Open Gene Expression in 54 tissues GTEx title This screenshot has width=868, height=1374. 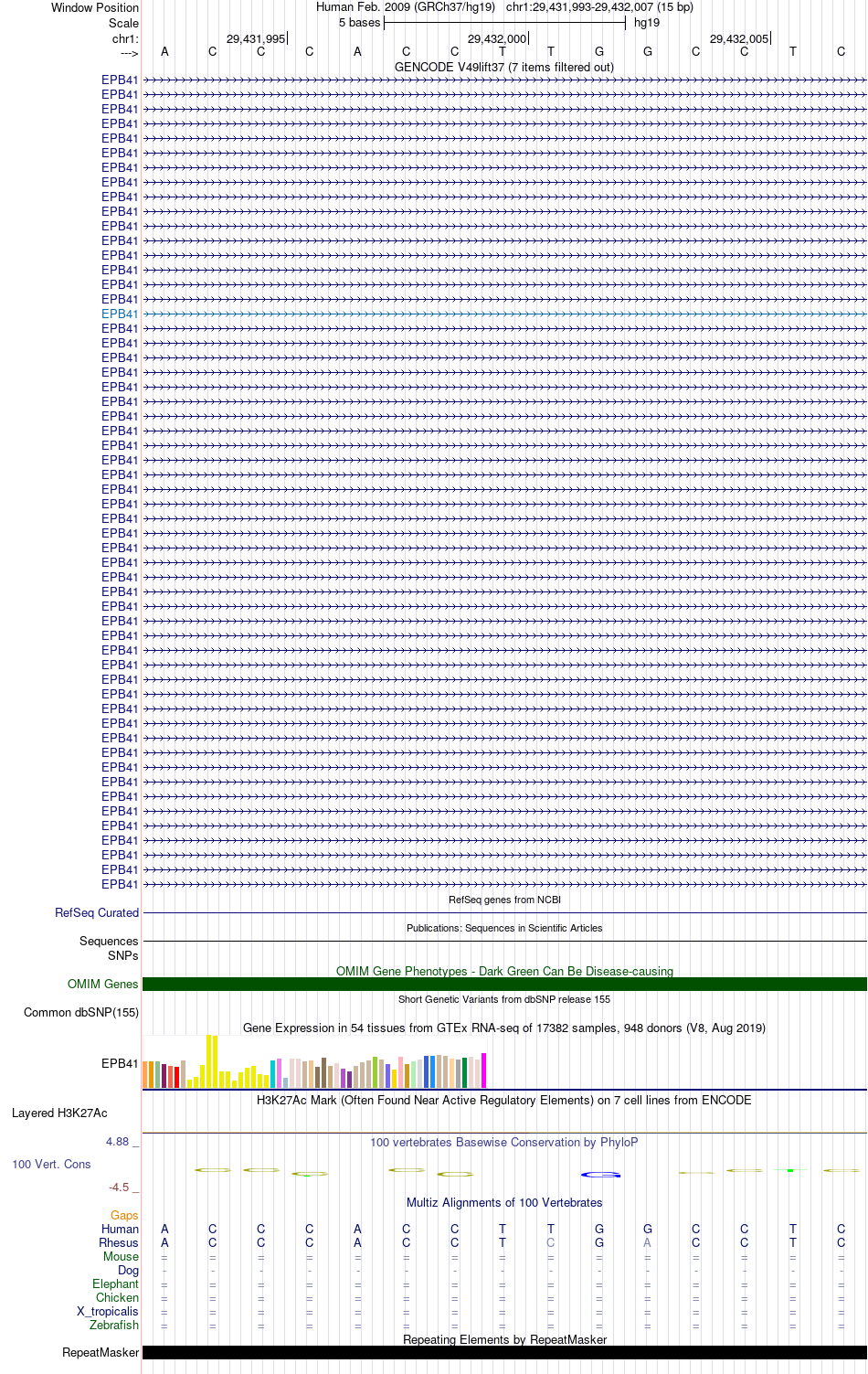point(504,1028)
